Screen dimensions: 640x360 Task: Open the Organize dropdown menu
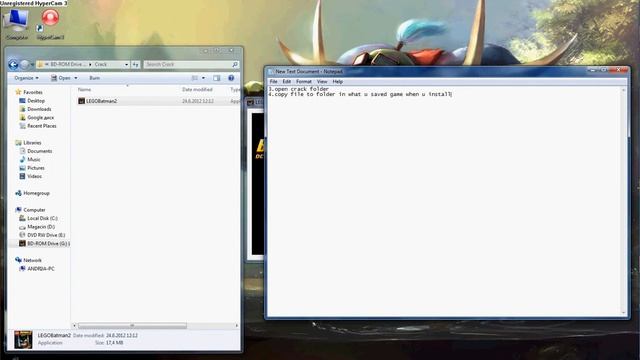pos(26,78)
